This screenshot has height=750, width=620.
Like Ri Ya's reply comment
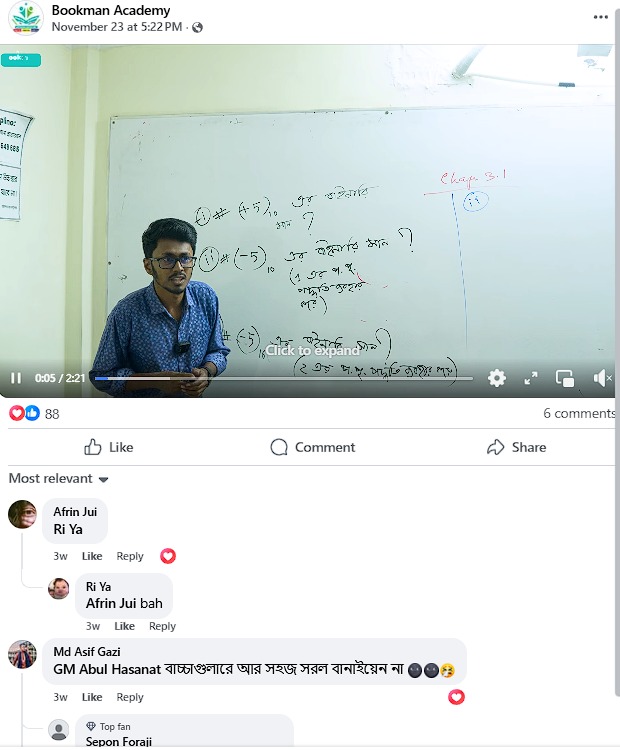click(x=124, y=626)
